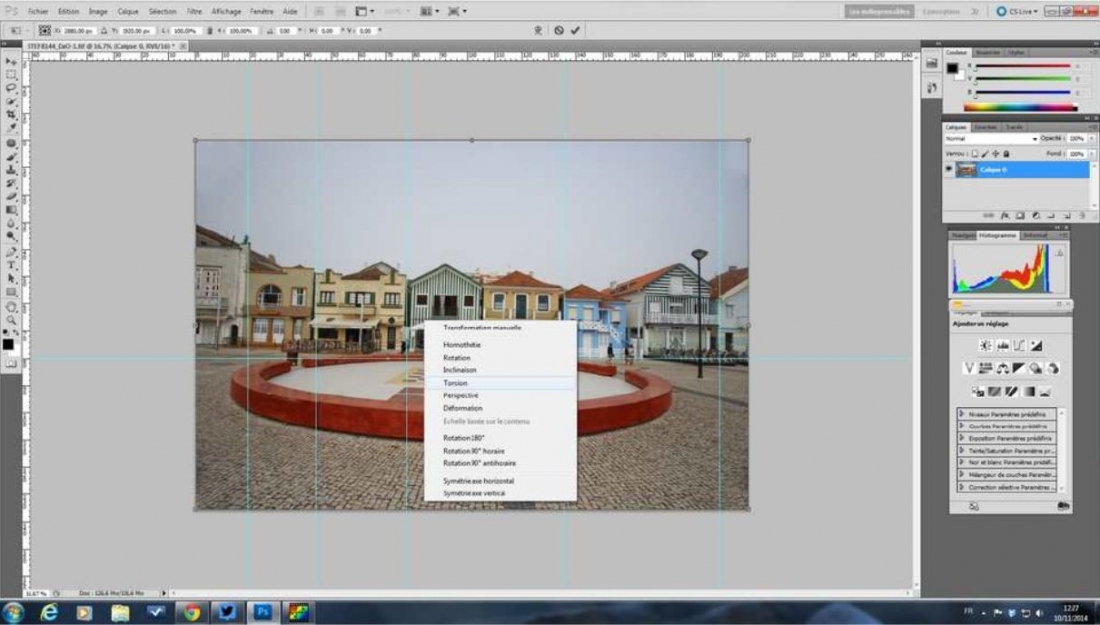
Task: Add a Curves adjustment from Ajouter un réglage
Action: point(1019,345)
